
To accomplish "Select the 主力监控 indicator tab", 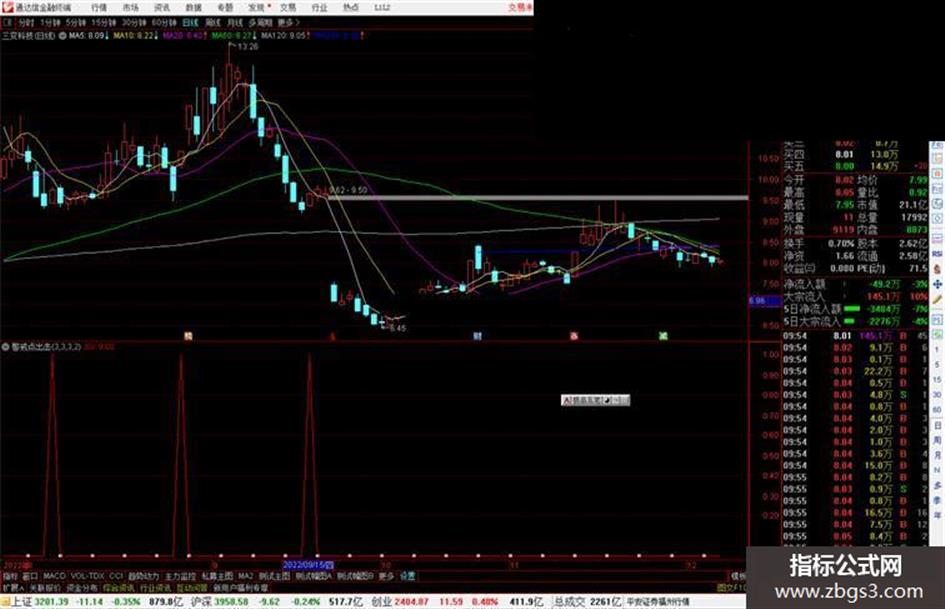I will tap(181, 576).
